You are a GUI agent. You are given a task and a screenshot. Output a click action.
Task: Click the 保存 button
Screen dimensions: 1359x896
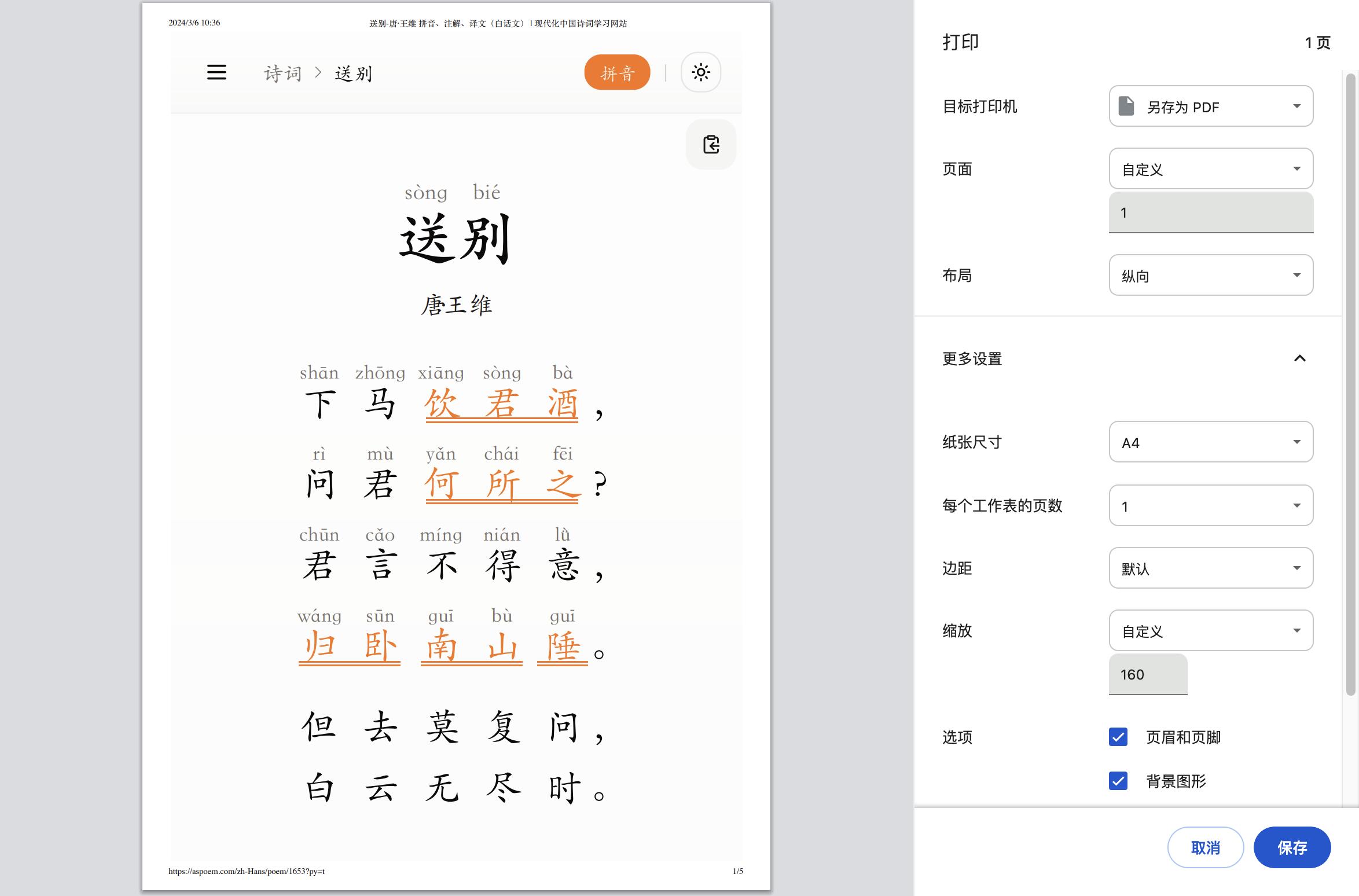[1292, 847]
